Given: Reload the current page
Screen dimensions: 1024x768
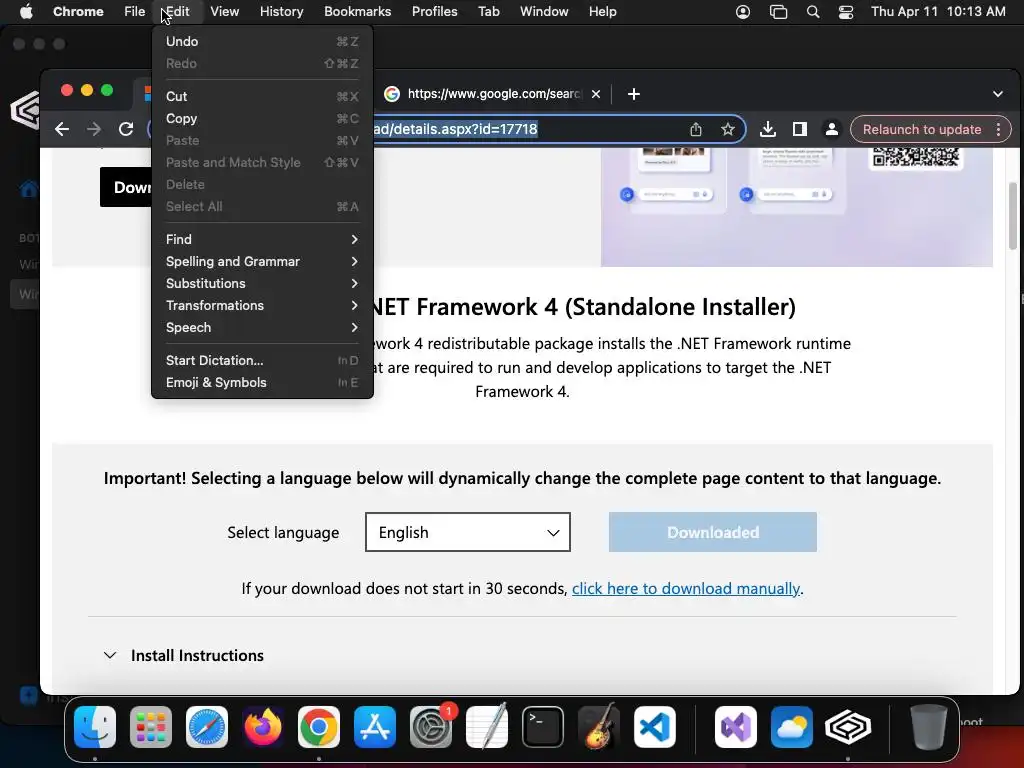Looking at the screenshot, I should (x=126, y=129).
